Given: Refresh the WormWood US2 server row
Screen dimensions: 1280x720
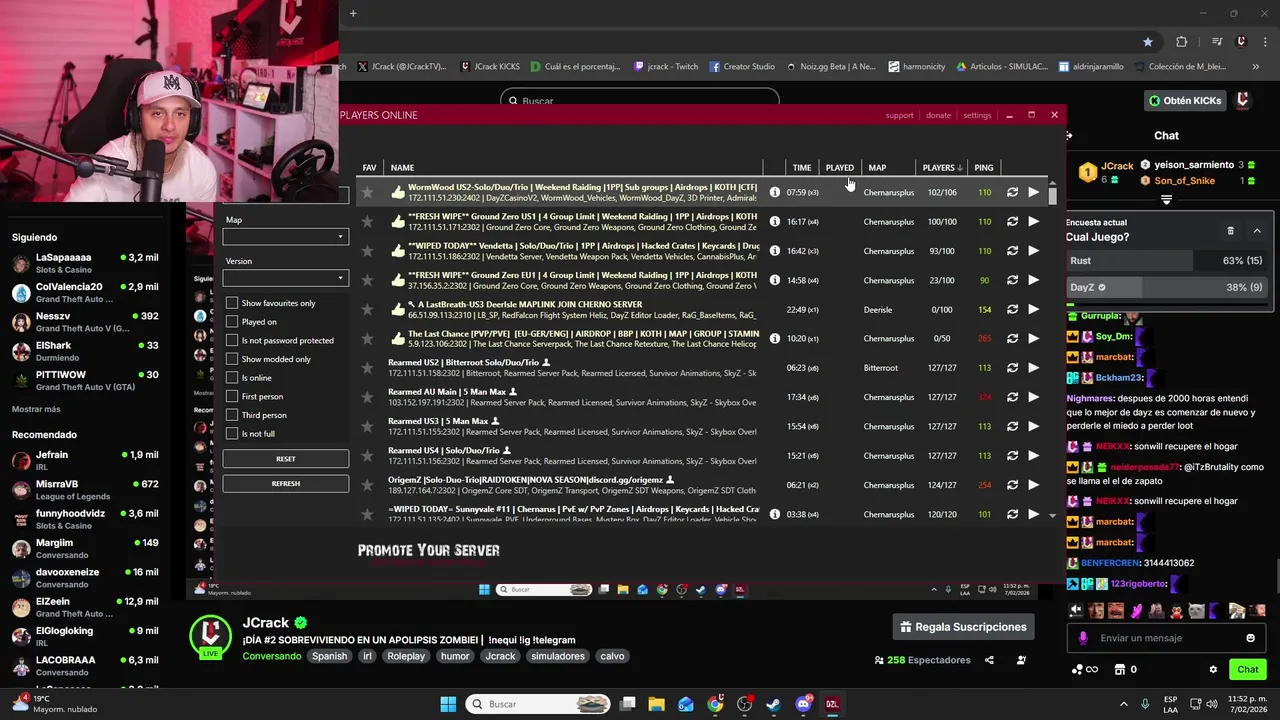Looking at the screenshot, I should [x=1012, y=192].
